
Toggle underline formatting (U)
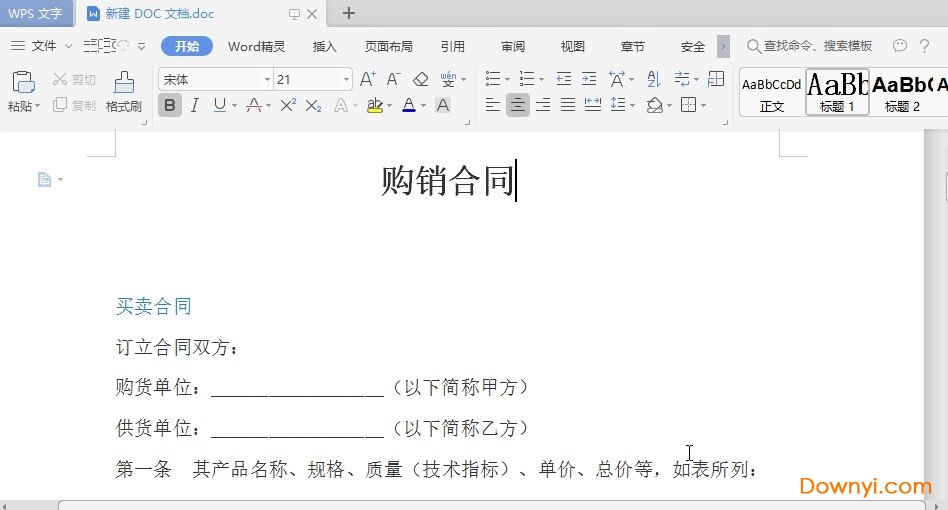click(x=219, y=106)
